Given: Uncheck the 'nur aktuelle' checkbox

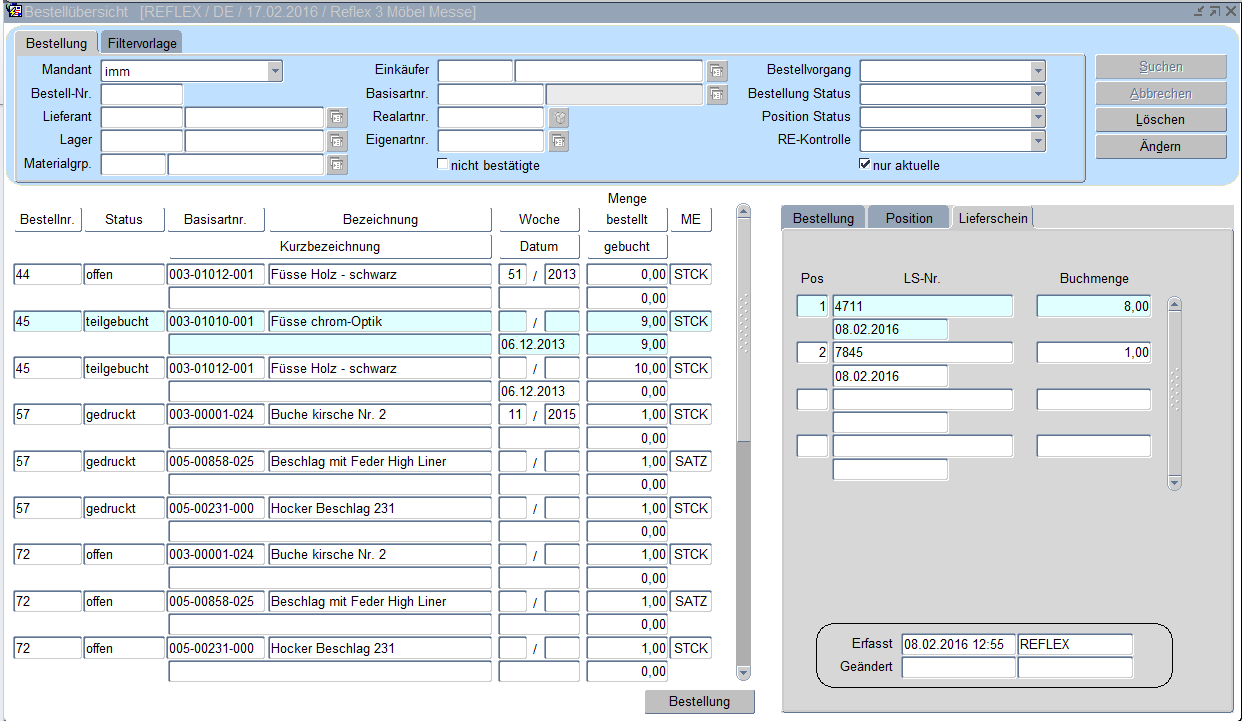Looking at the screenshot, I should click(865, 165).
